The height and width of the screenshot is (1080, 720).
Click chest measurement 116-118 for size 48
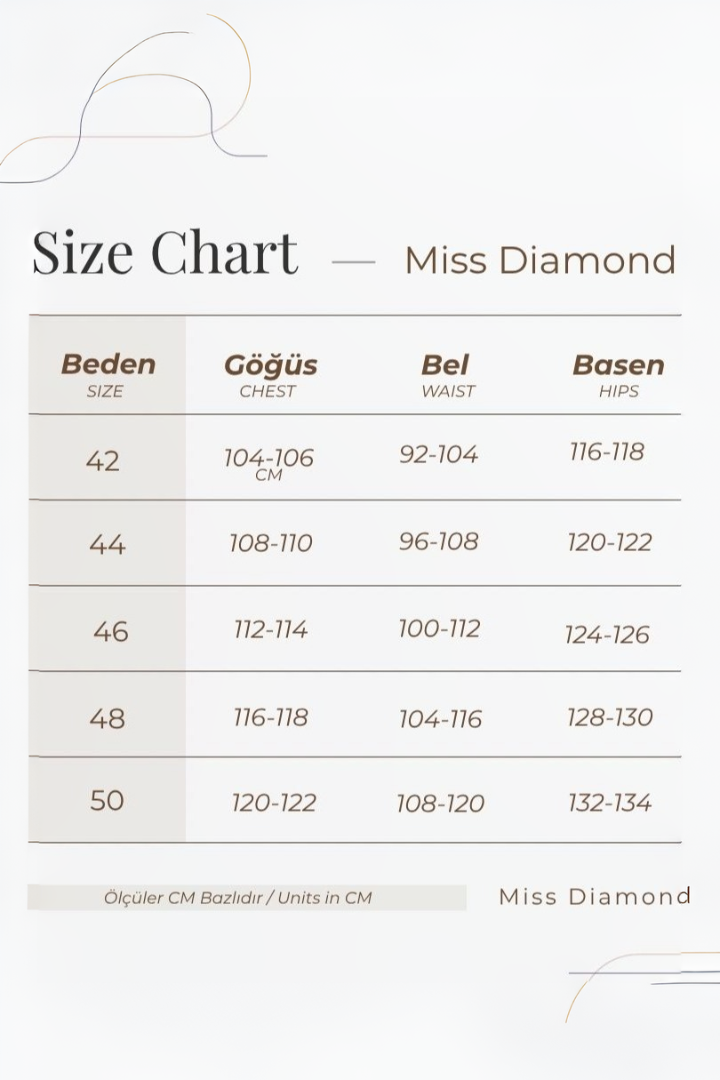[x=270, y=717]
